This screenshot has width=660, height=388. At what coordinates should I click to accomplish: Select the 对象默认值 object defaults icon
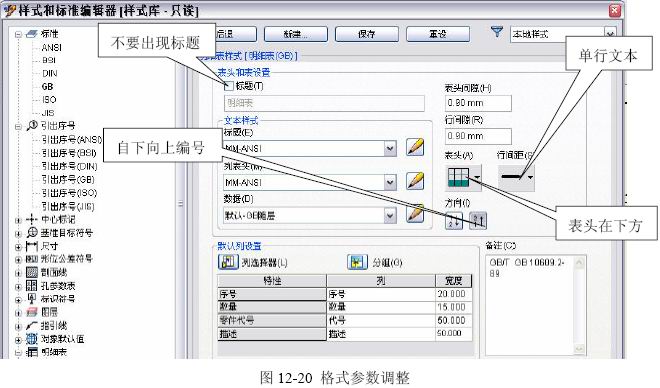32,338
